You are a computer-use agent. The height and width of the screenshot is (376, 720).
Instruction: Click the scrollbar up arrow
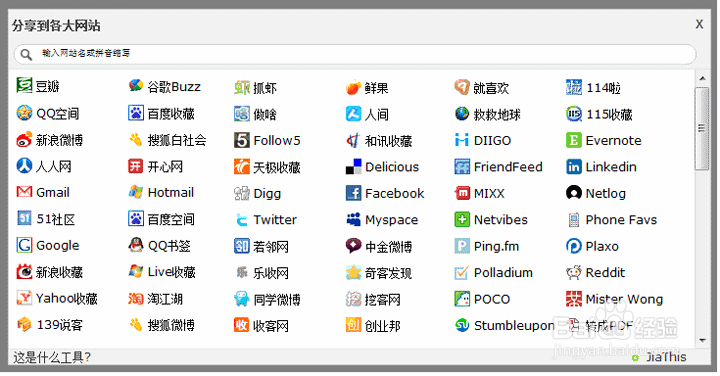702,79
